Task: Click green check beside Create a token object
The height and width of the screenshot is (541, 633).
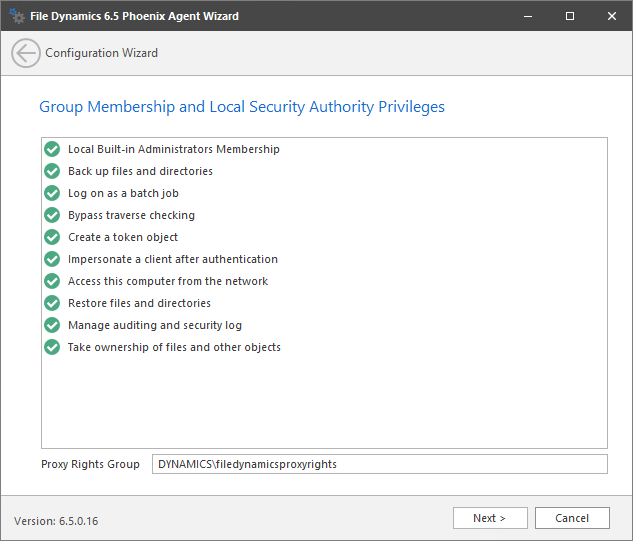Action: [x=53, y=237]
